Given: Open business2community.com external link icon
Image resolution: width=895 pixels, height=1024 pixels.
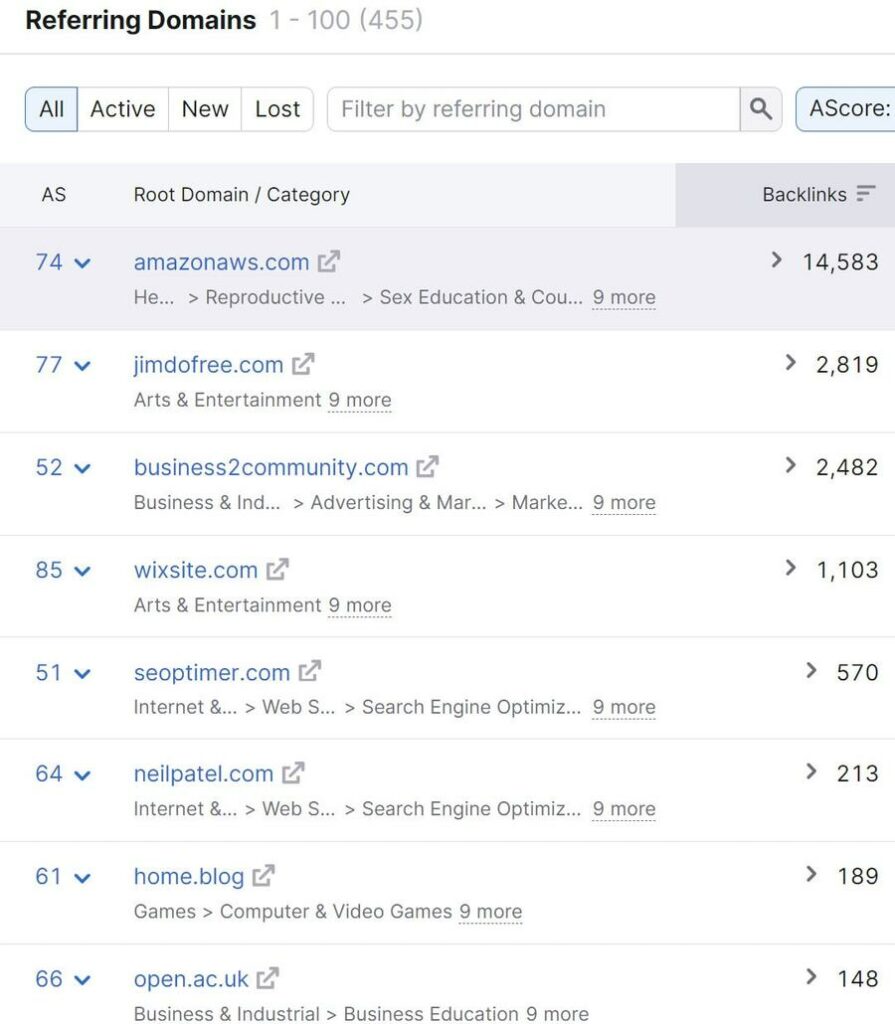Looking at the screenshot, I should click(427, 466).
